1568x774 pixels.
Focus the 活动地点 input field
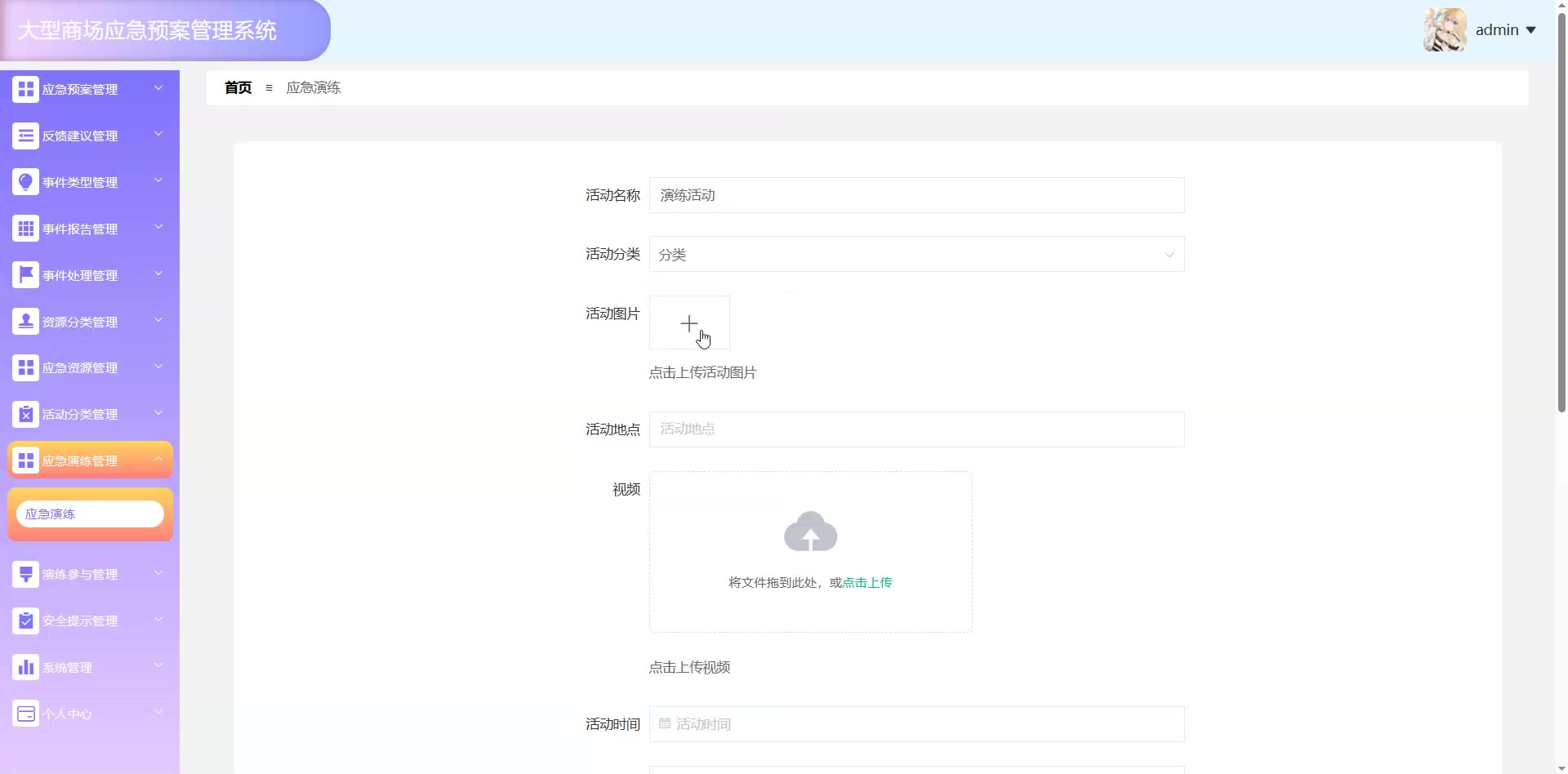tap(916, 429)
